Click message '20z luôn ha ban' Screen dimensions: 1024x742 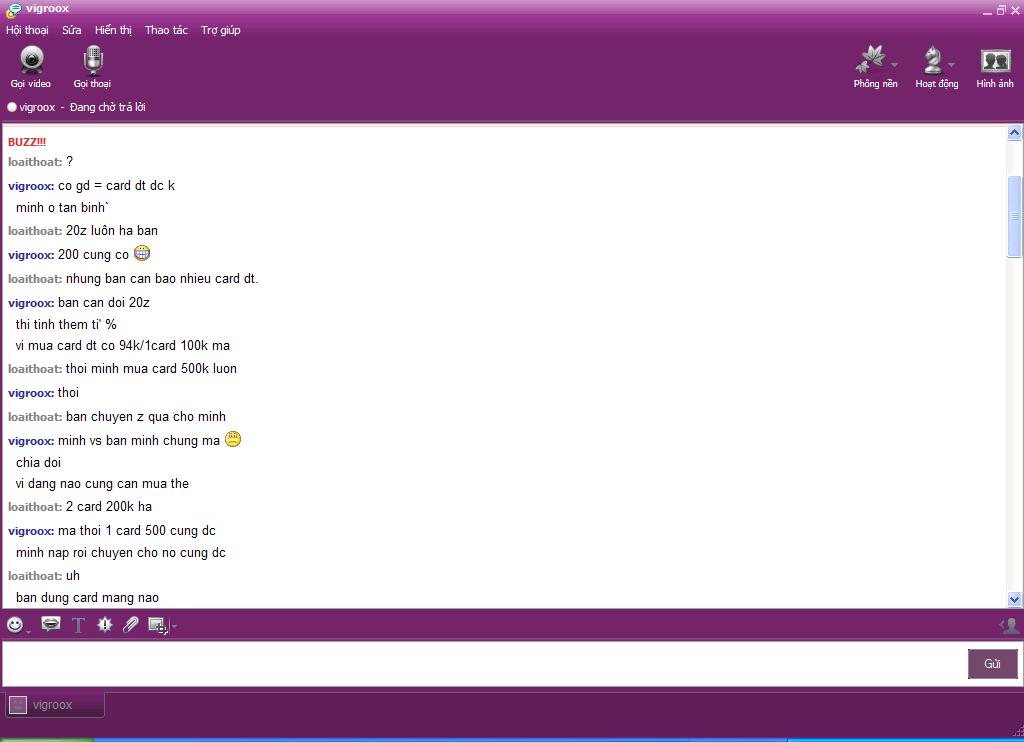pos(112,231)
